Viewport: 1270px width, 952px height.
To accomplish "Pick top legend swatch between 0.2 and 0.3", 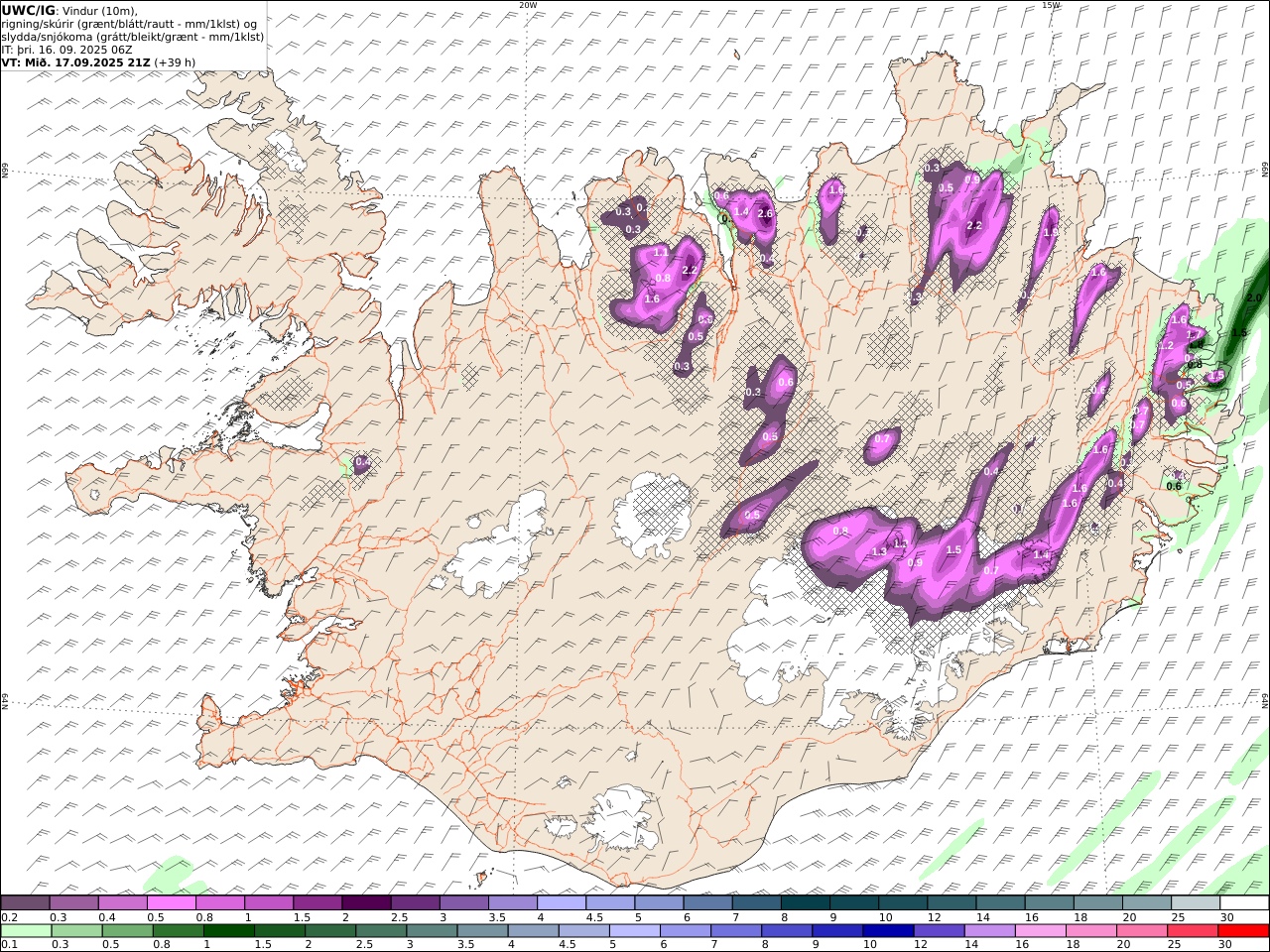I will click(25, 902).
